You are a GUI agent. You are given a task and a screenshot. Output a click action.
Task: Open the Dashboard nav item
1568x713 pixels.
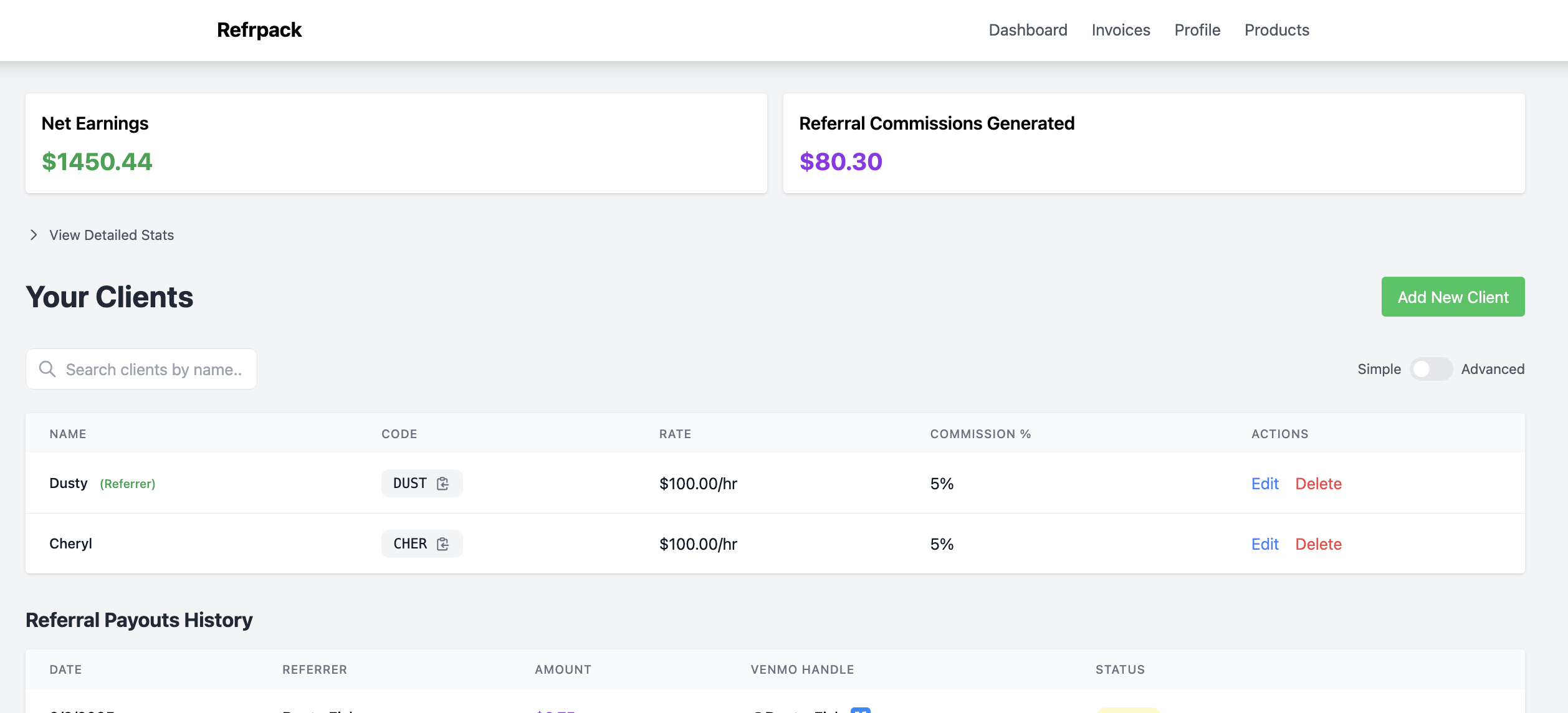pyautogui.click(x=1028, y=30)
